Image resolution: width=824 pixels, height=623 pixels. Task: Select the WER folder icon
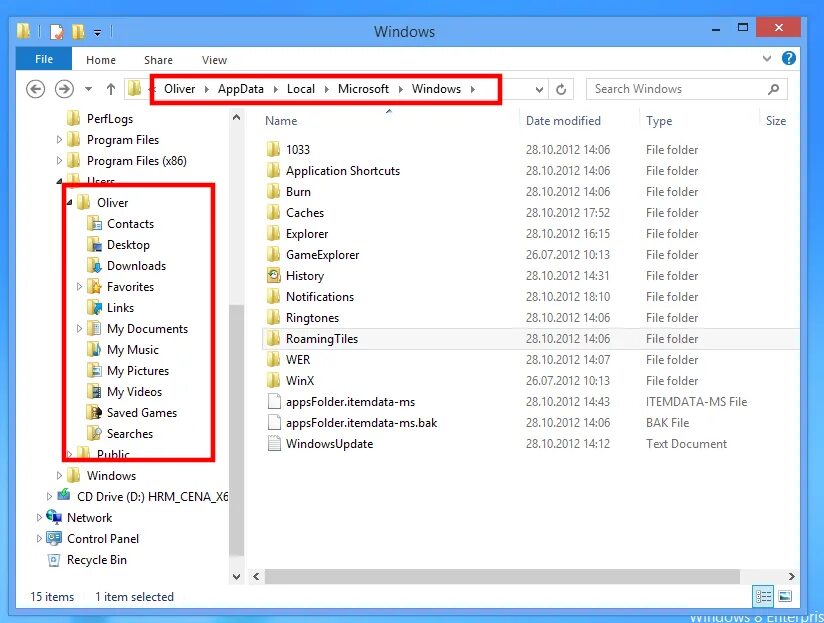(x=273, y=359)
